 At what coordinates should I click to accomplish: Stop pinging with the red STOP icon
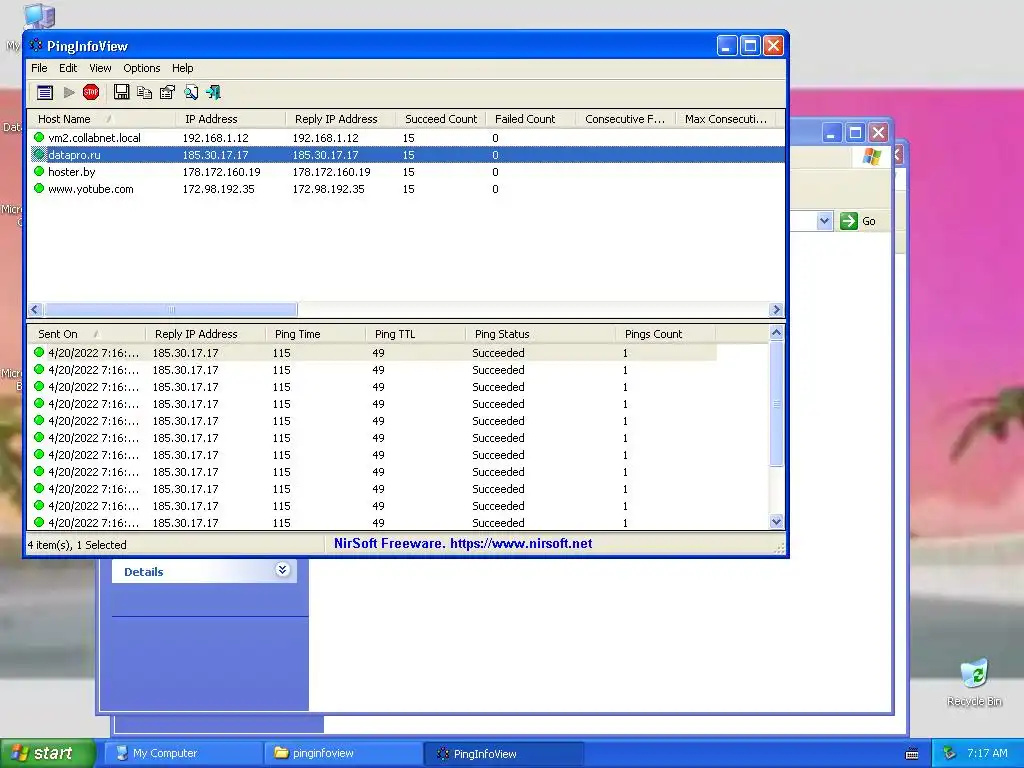coord(91,92)
